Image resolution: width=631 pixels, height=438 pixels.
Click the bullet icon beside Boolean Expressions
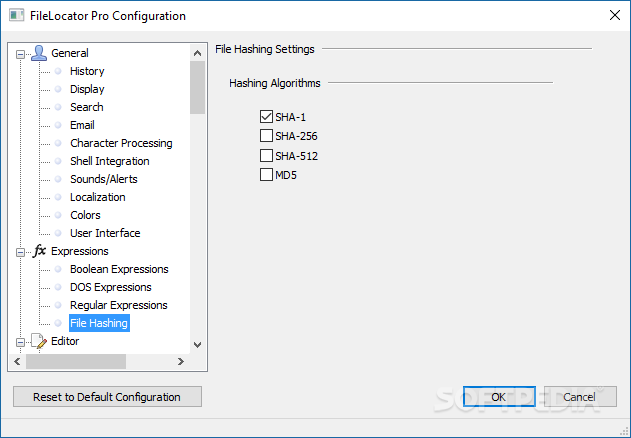(x=58, y=269)
